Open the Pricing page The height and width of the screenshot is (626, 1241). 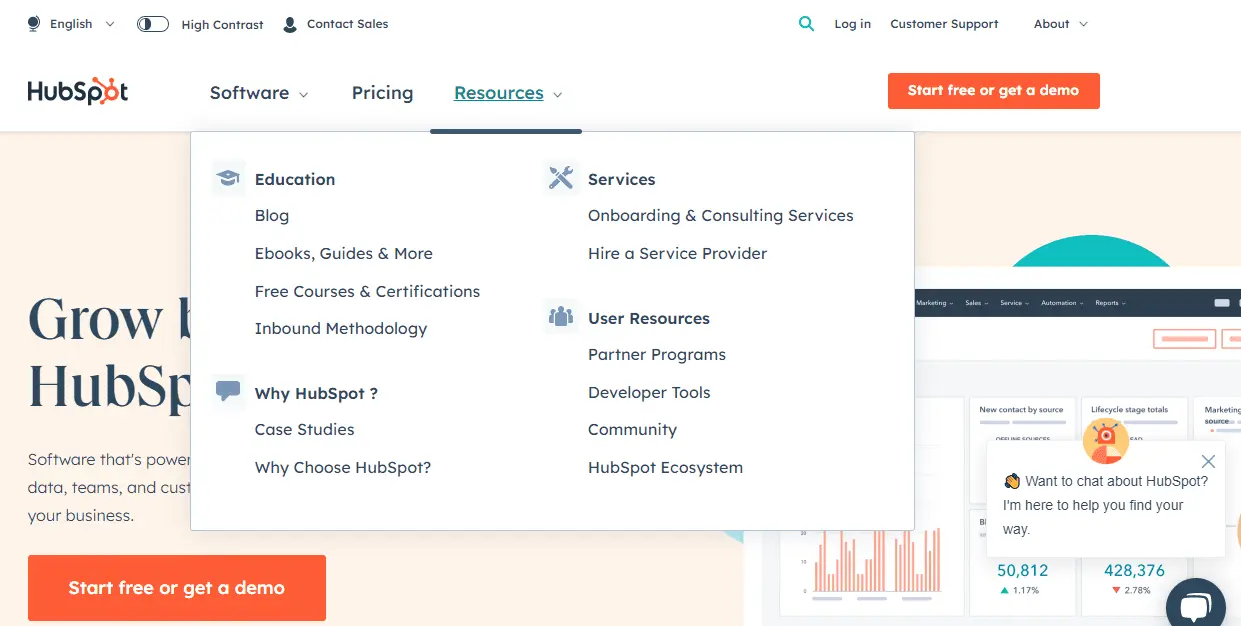pos(382,93)
